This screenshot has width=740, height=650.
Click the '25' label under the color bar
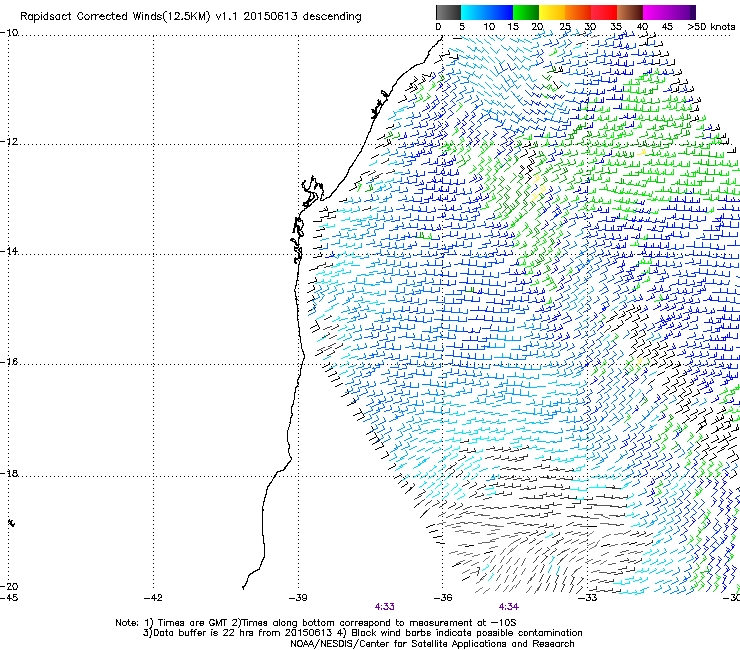[565, 27]
